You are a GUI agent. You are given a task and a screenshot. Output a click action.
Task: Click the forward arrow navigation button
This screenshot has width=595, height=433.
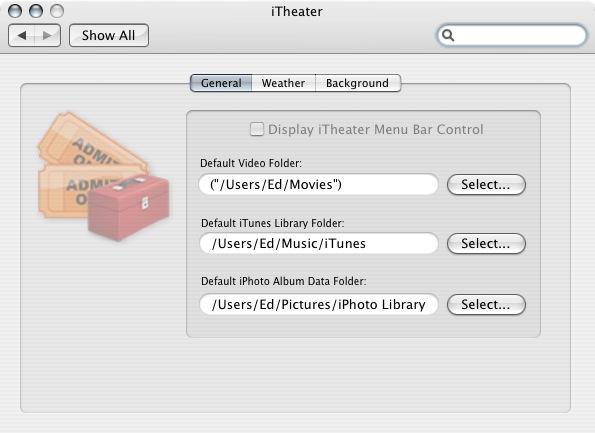tap(47, 36)
